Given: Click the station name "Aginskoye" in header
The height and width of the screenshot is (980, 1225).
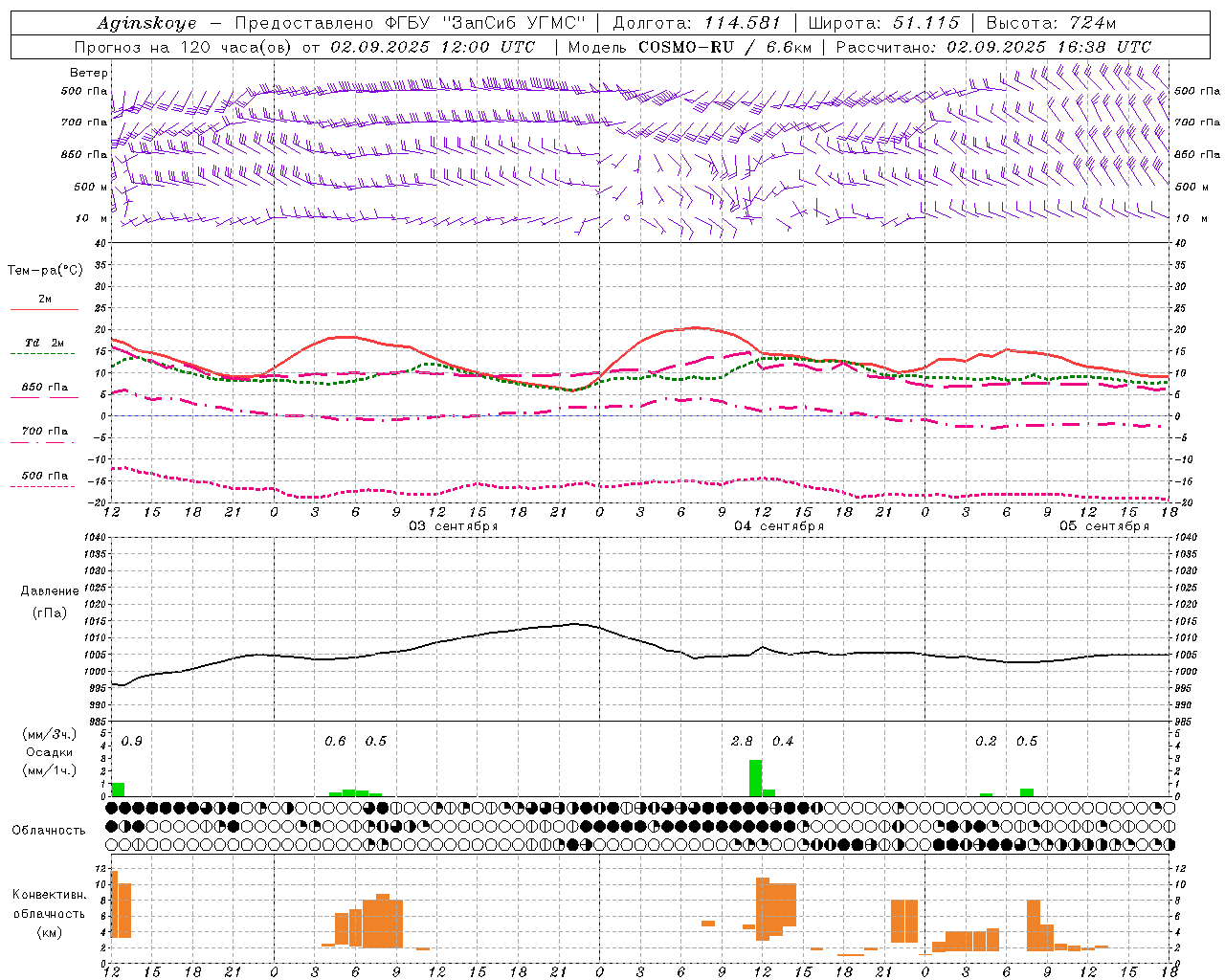Looking at the screenshot, I should click(146, 23).
